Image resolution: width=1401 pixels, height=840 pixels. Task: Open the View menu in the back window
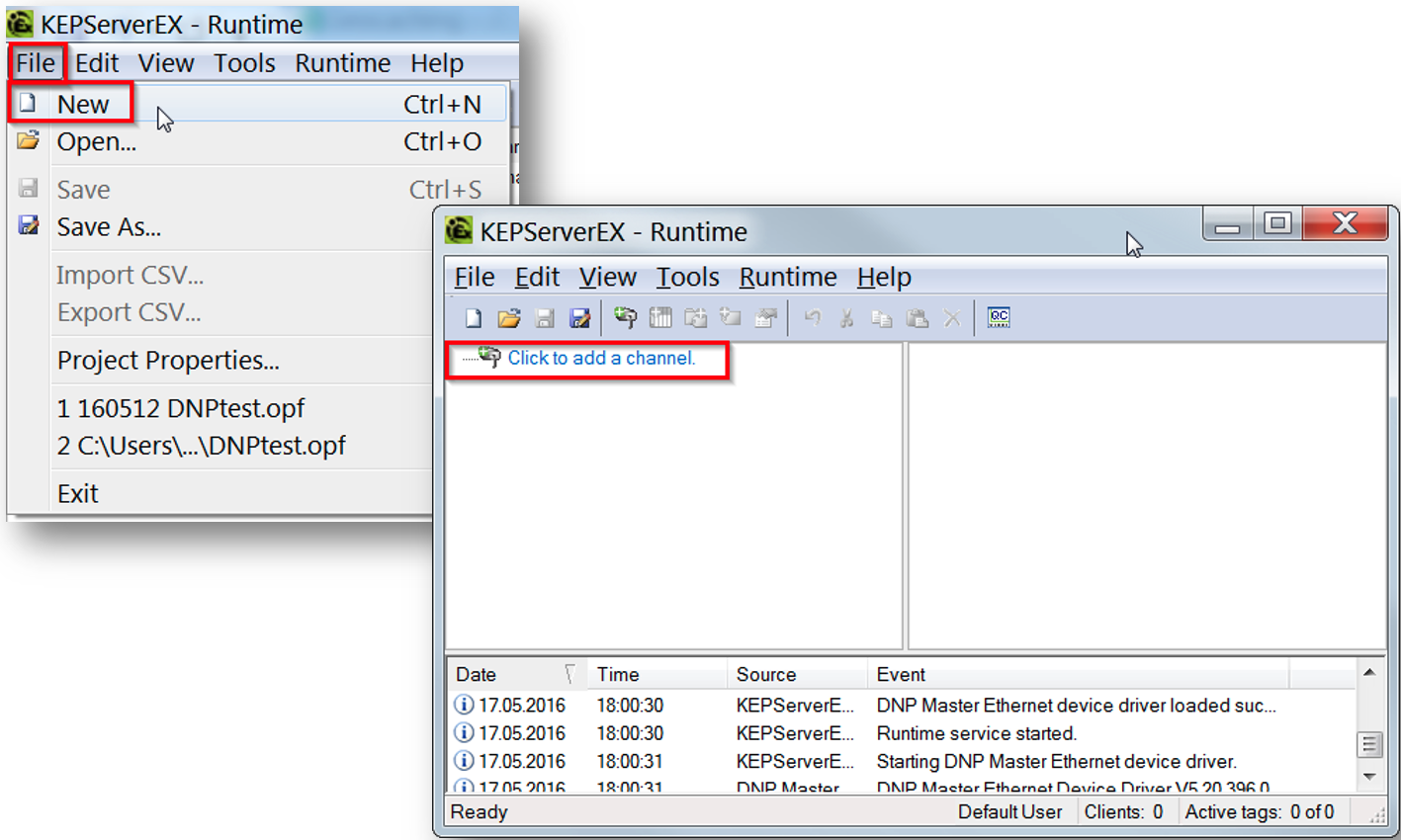tap(166, 63)
